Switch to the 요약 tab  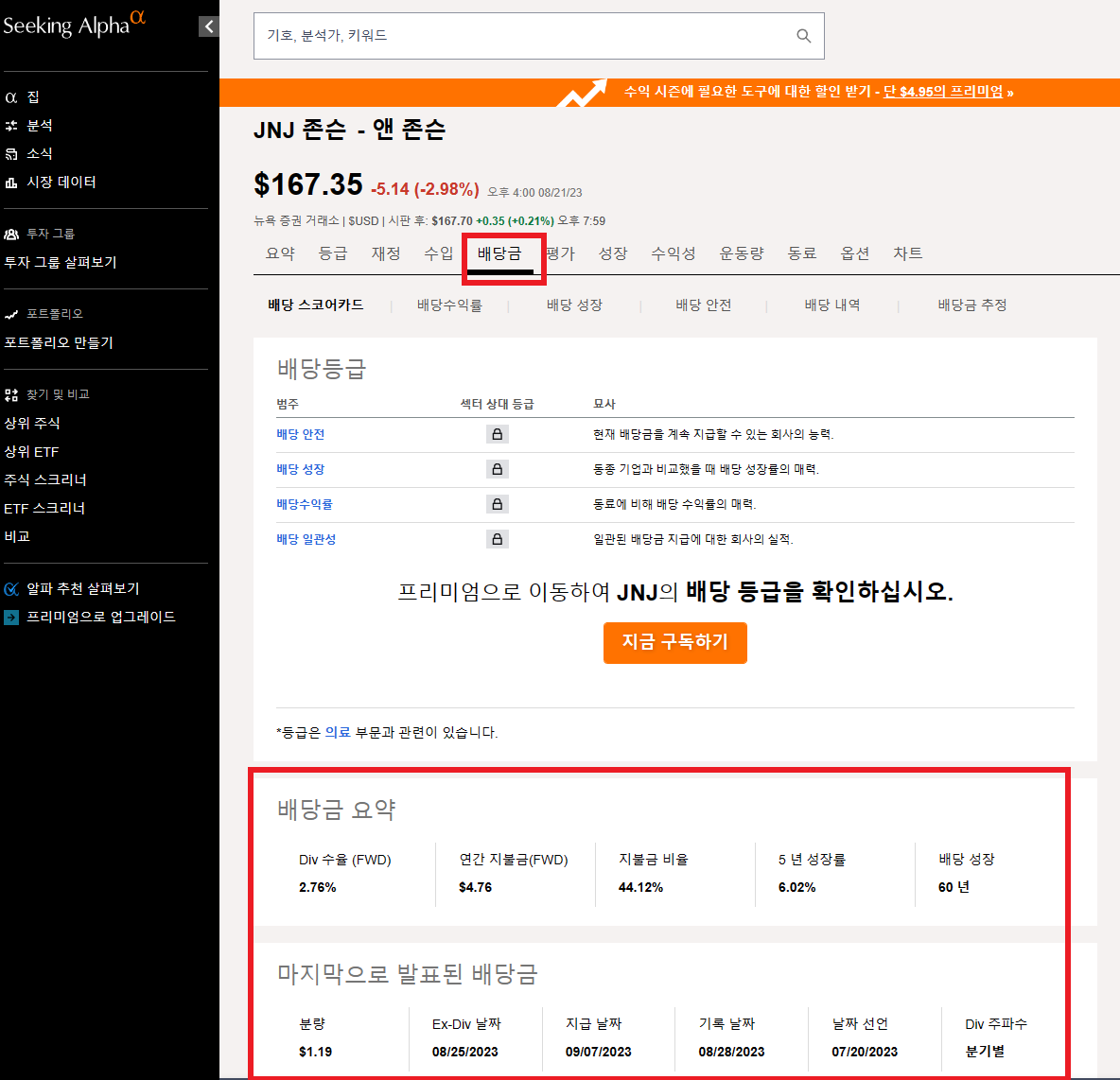(279, 253)
